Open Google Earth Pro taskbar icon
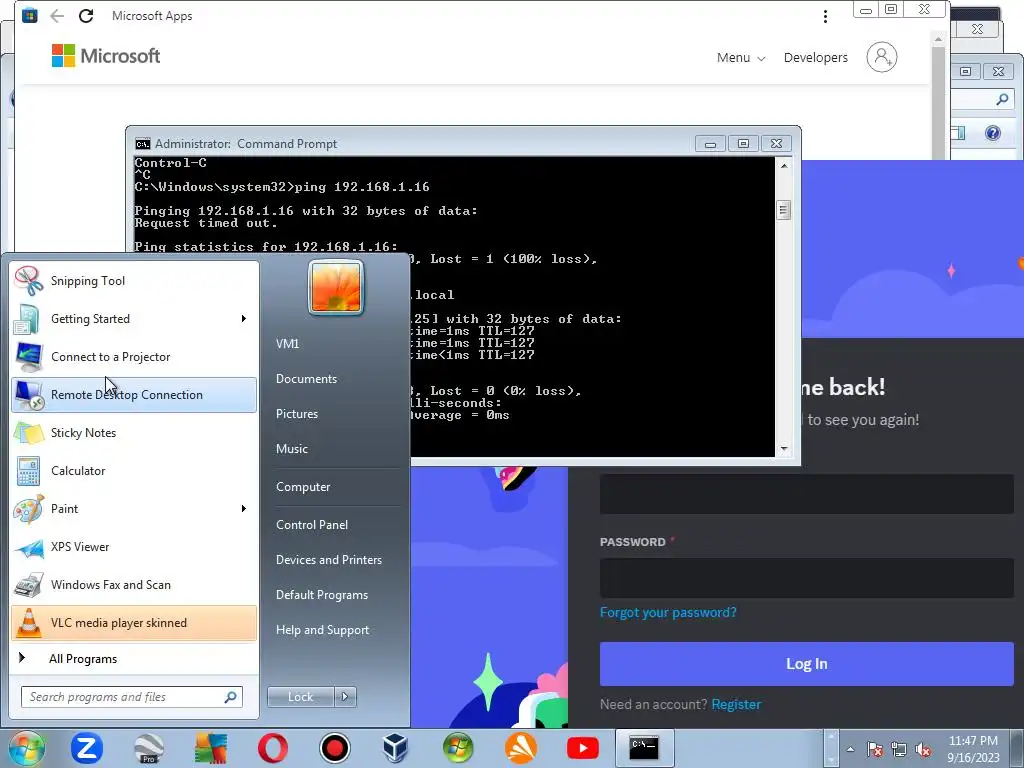The image size is (1024, 768). [x=148, y=748]
